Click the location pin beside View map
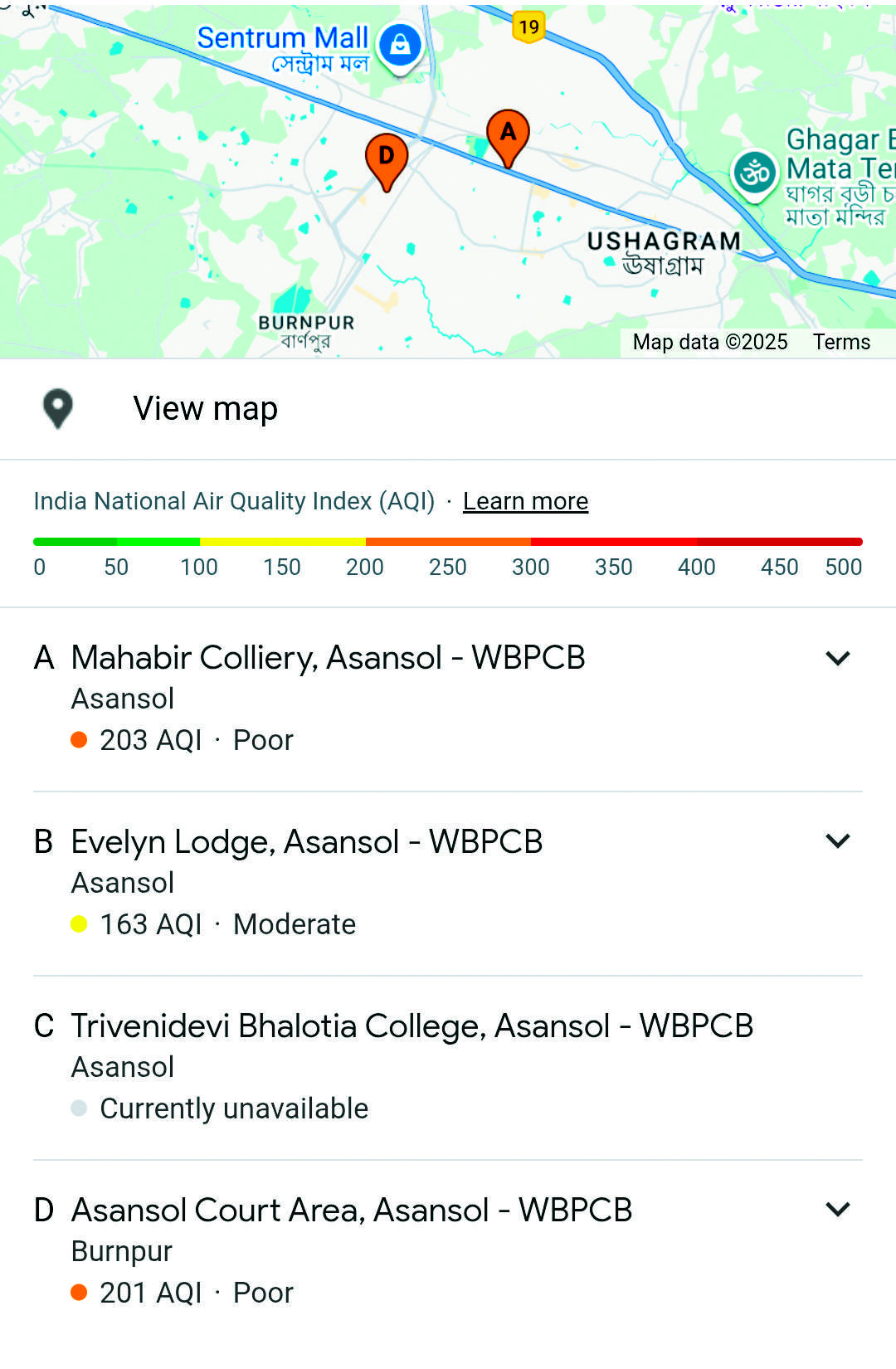The width and height of the screenshot is (896, 1369). coord(58,408)
